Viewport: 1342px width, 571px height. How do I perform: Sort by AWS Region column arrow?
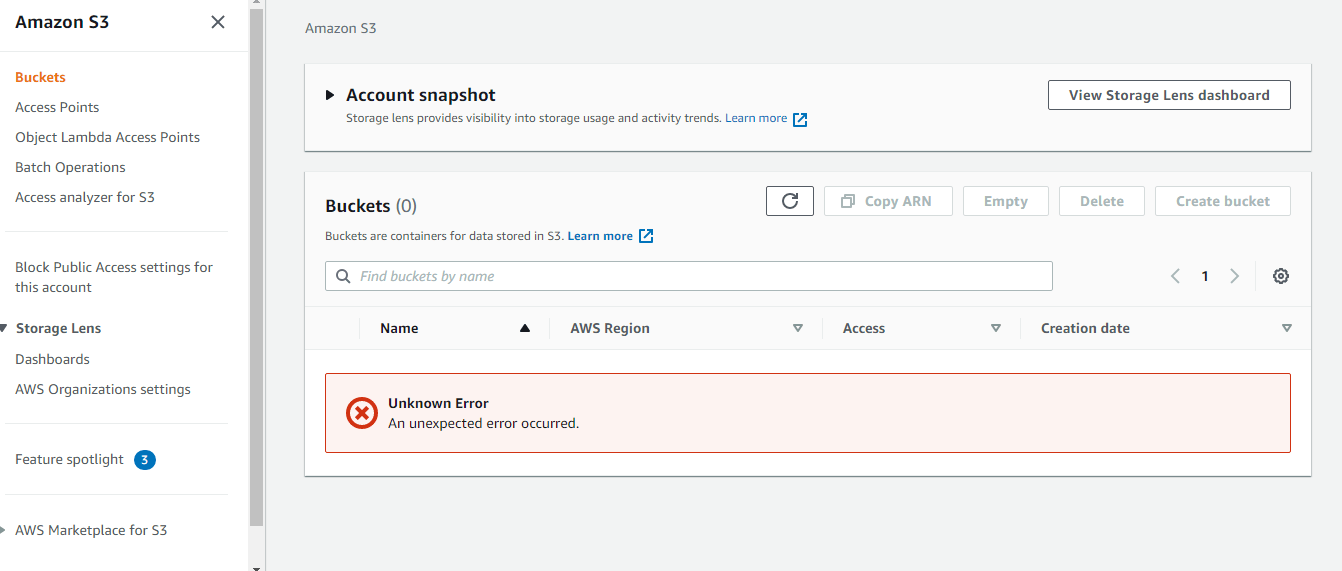click(x=798, y=328)
